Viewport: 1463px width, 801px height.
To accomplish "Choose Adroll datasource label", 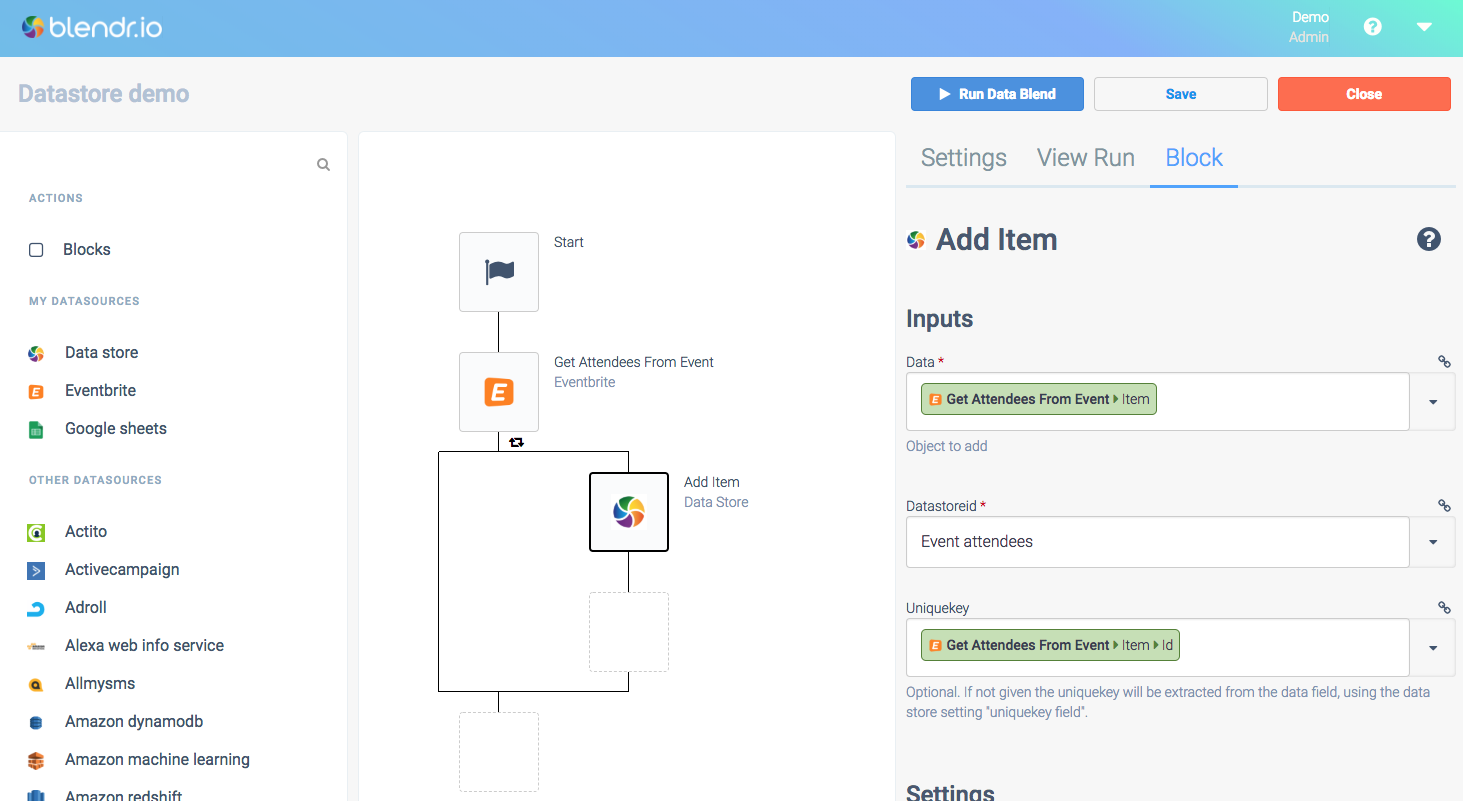I will 86,608.
